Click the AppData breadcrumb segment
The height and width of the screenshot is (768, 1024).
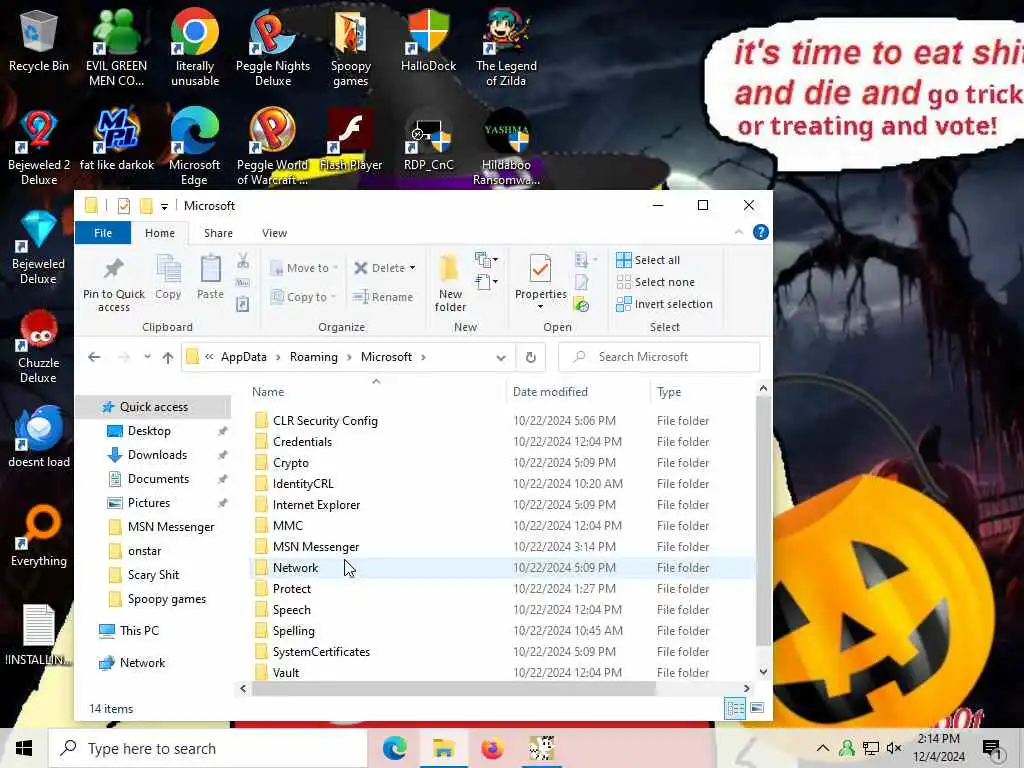tap(244, 357)
